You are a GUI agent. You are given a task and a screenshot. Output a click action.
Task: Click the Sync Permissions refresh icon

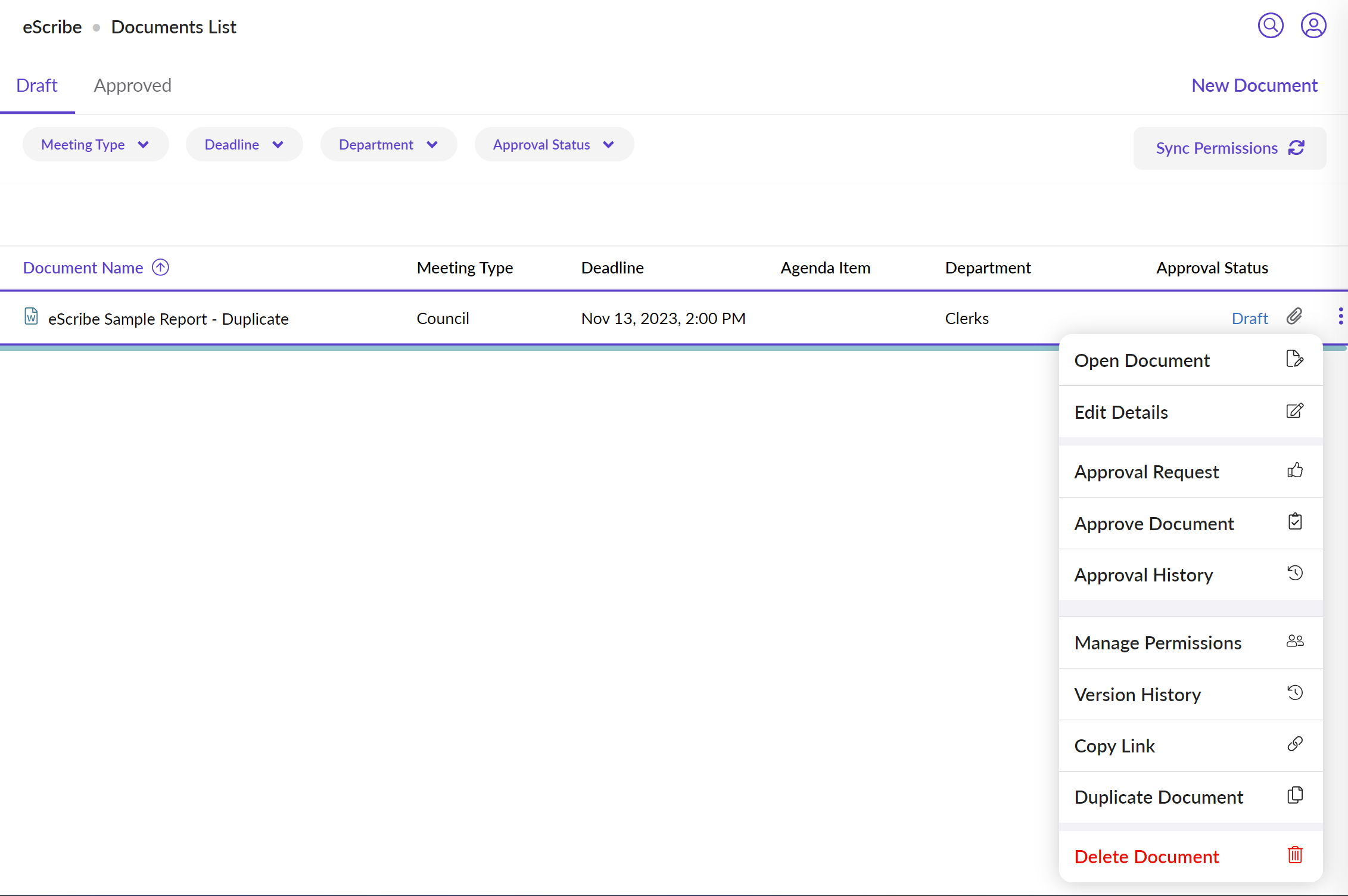pos(1297,147)
